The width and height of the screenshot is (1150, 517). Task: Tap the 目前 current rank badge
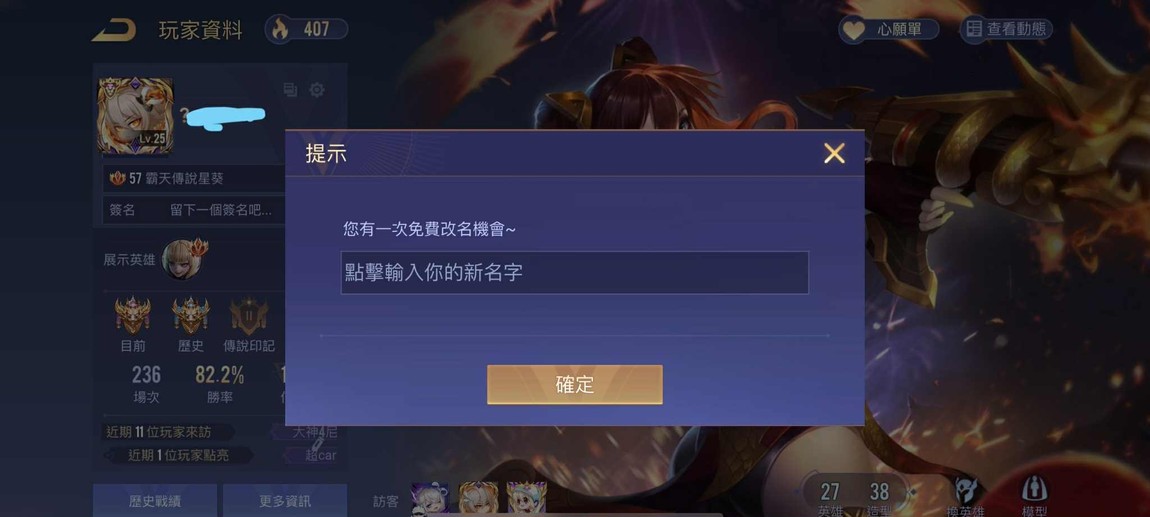[x=133, y=316]
